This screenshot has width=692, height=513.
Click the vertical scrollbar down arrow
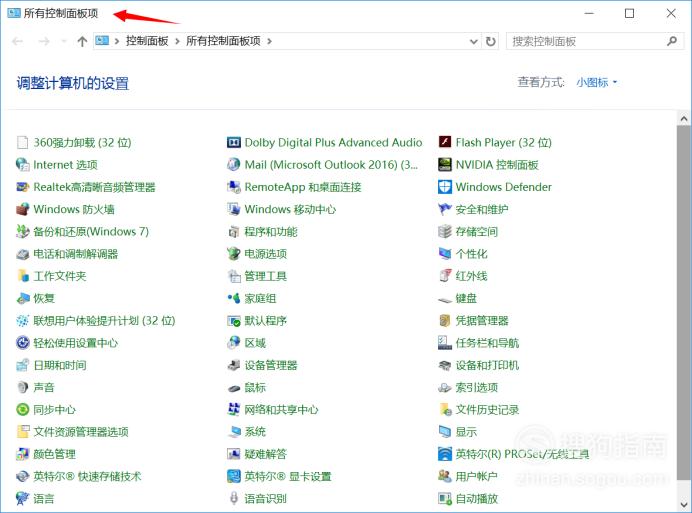(684, 504)
